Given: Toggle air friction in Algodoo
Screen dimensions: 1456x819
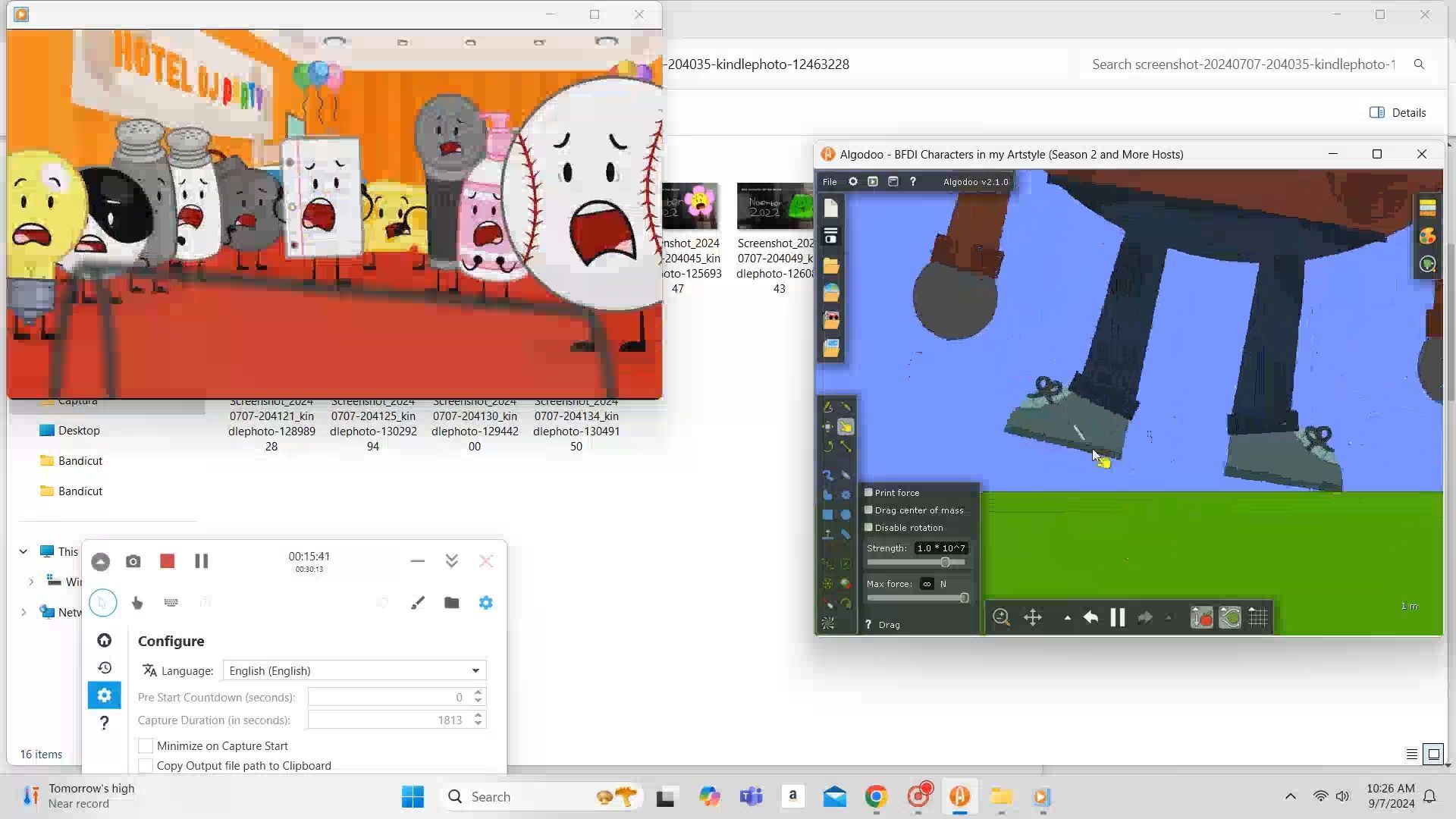Looking at the screenshot, I should pos(1230,617).
